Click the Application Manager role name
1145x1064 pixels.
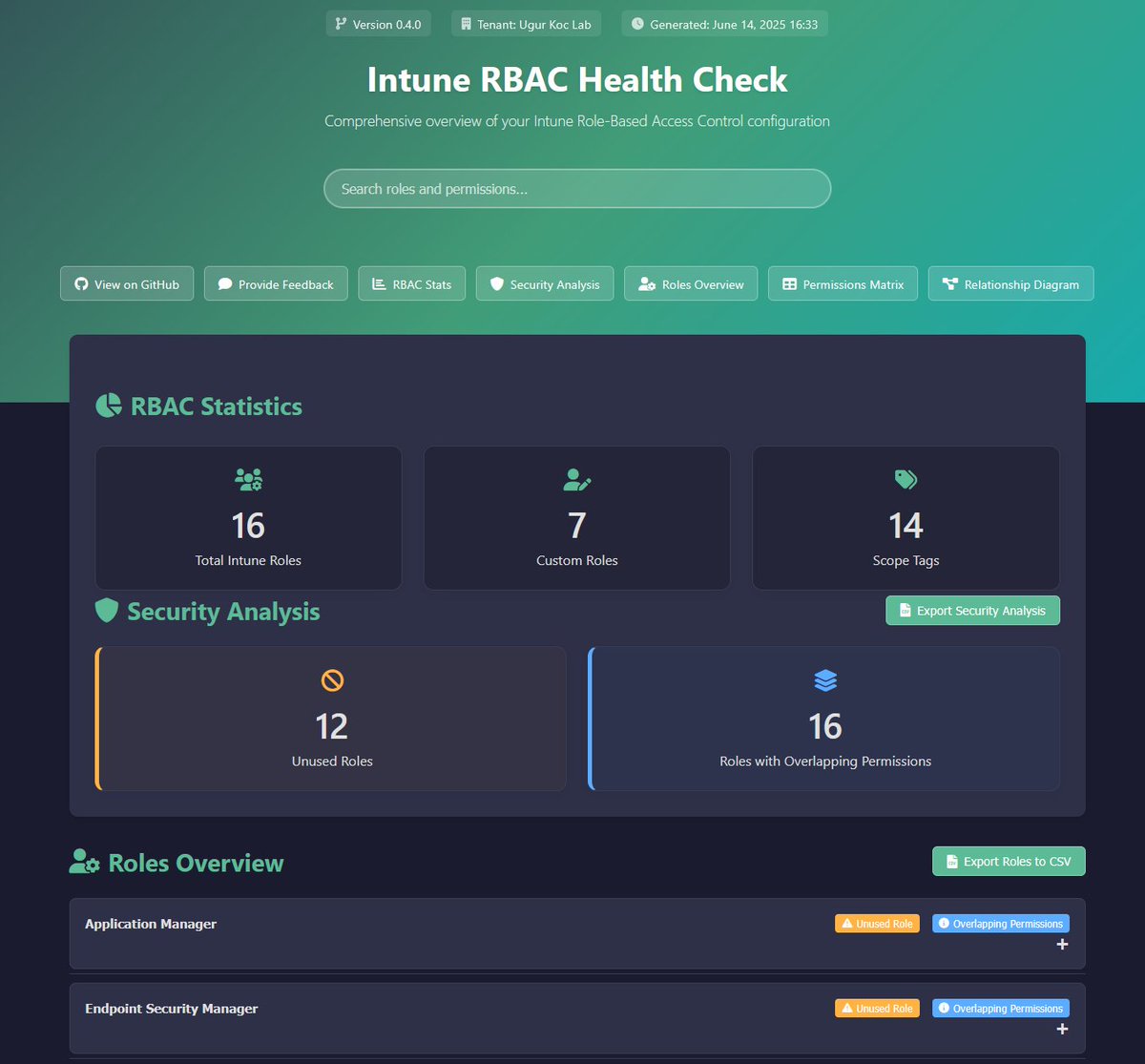pos(151,924)
